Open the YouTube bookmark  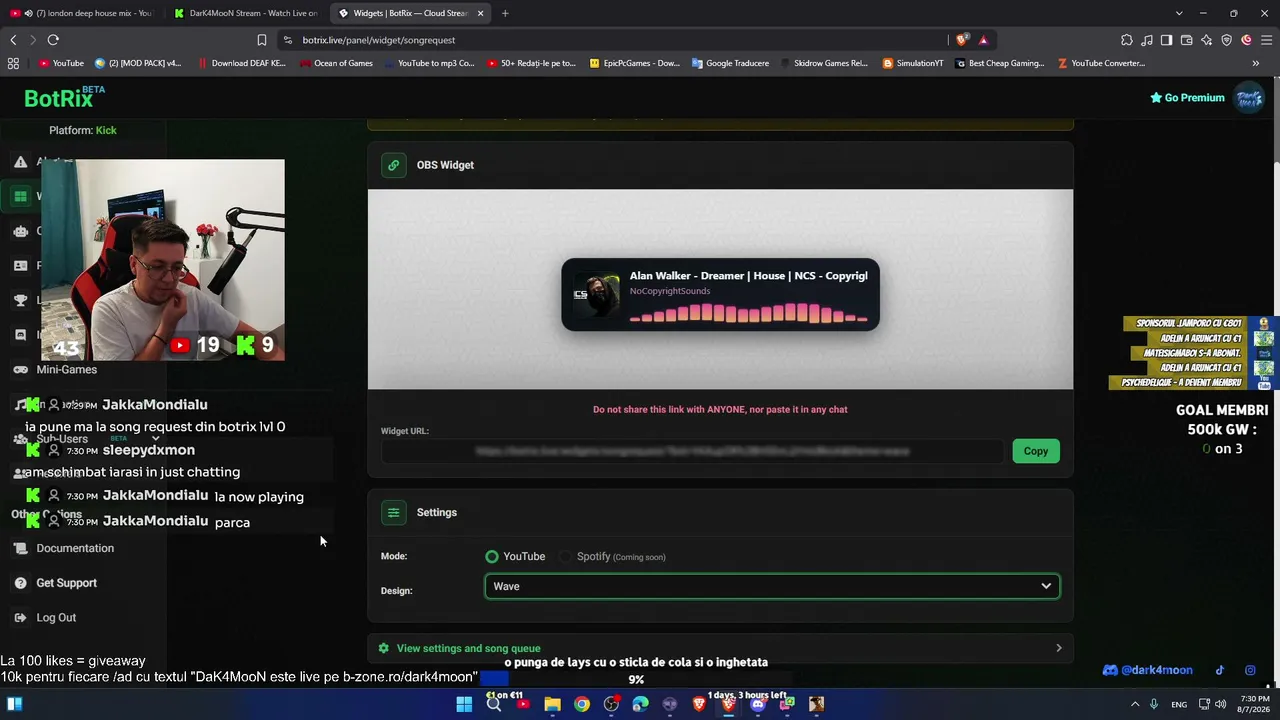point(61,63)
